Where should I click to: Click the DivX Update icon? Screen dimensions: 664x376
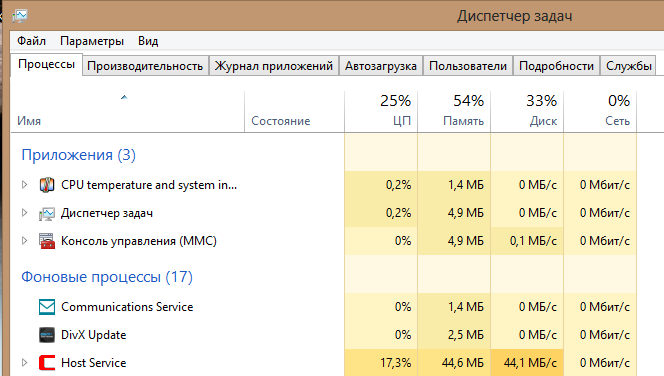pos(47,335)
